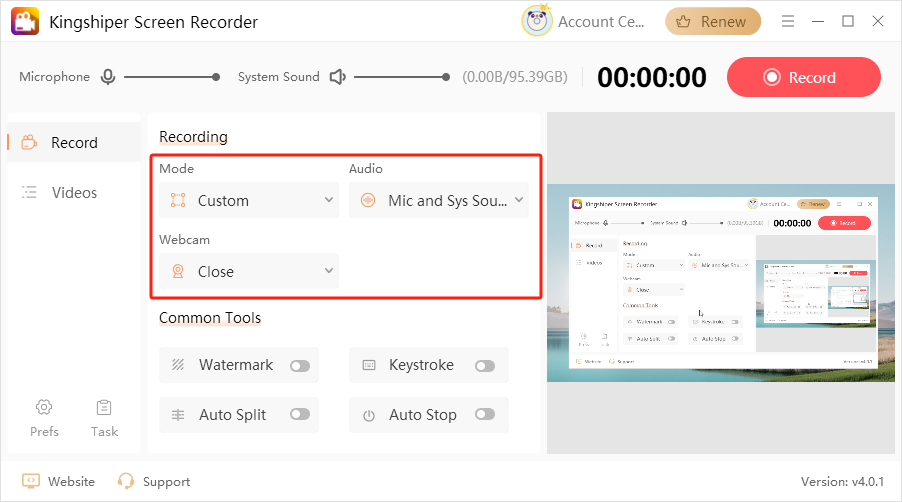The width and height of the screenshot is (902, 502).
Task: Toggle the Keystroke switch
Action: (485, 366)
